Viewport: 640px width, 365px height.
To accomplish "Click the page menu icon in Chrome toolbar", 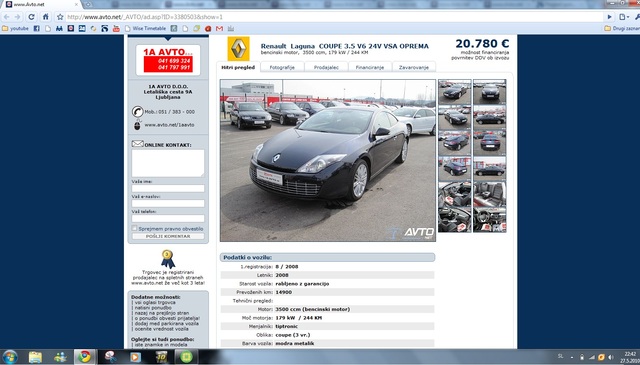I will tap(623, 17).
